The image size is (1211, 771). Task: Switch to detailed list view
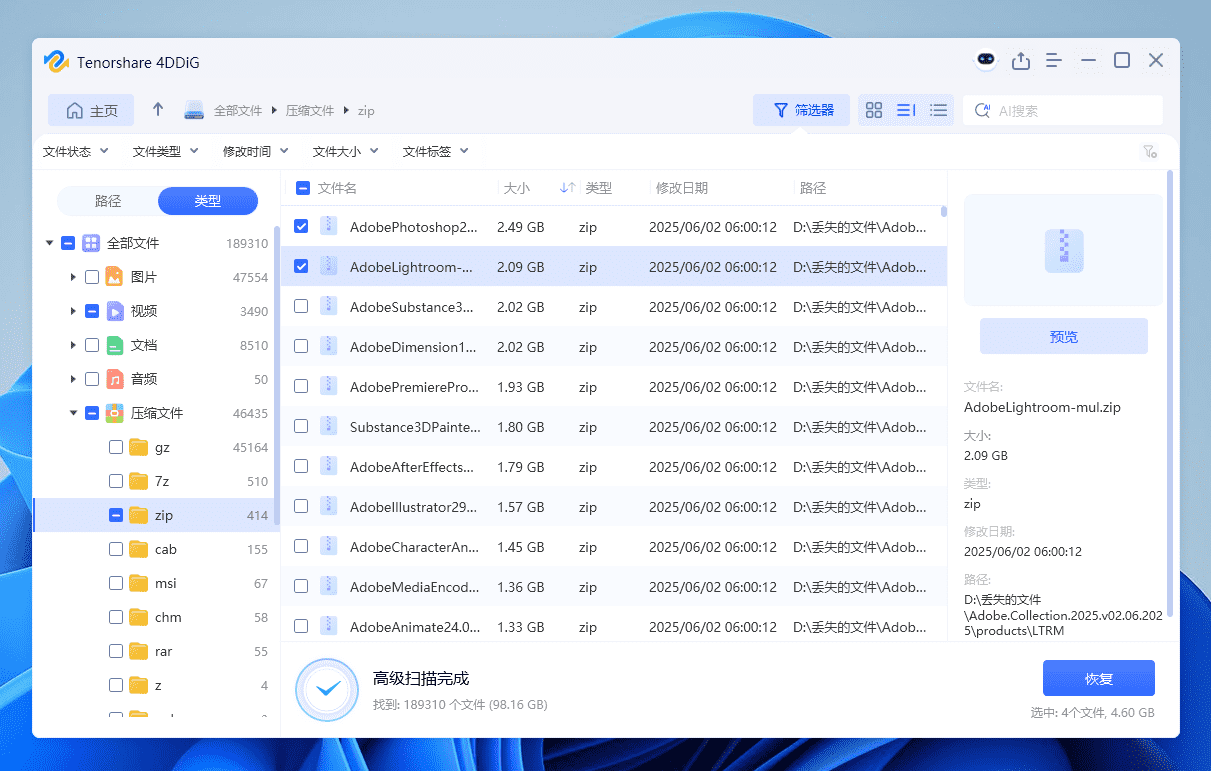click(x=906, y=110)
